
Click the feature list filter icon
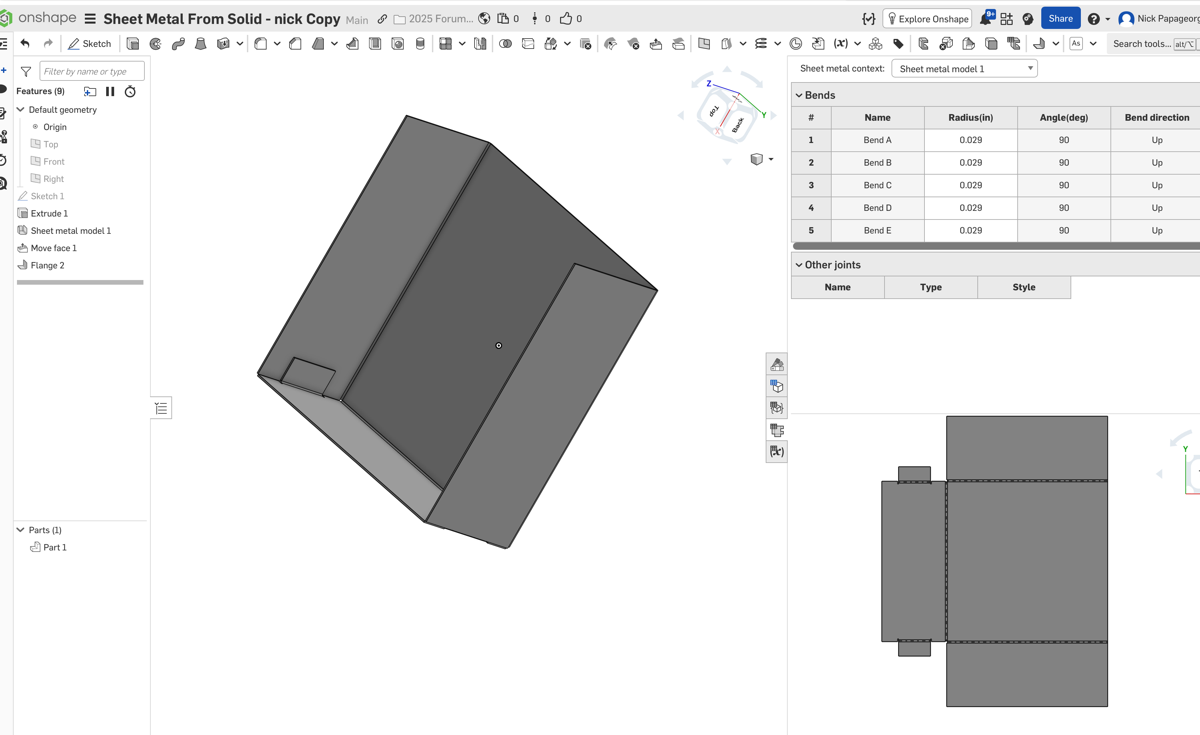tap(26, 71)
